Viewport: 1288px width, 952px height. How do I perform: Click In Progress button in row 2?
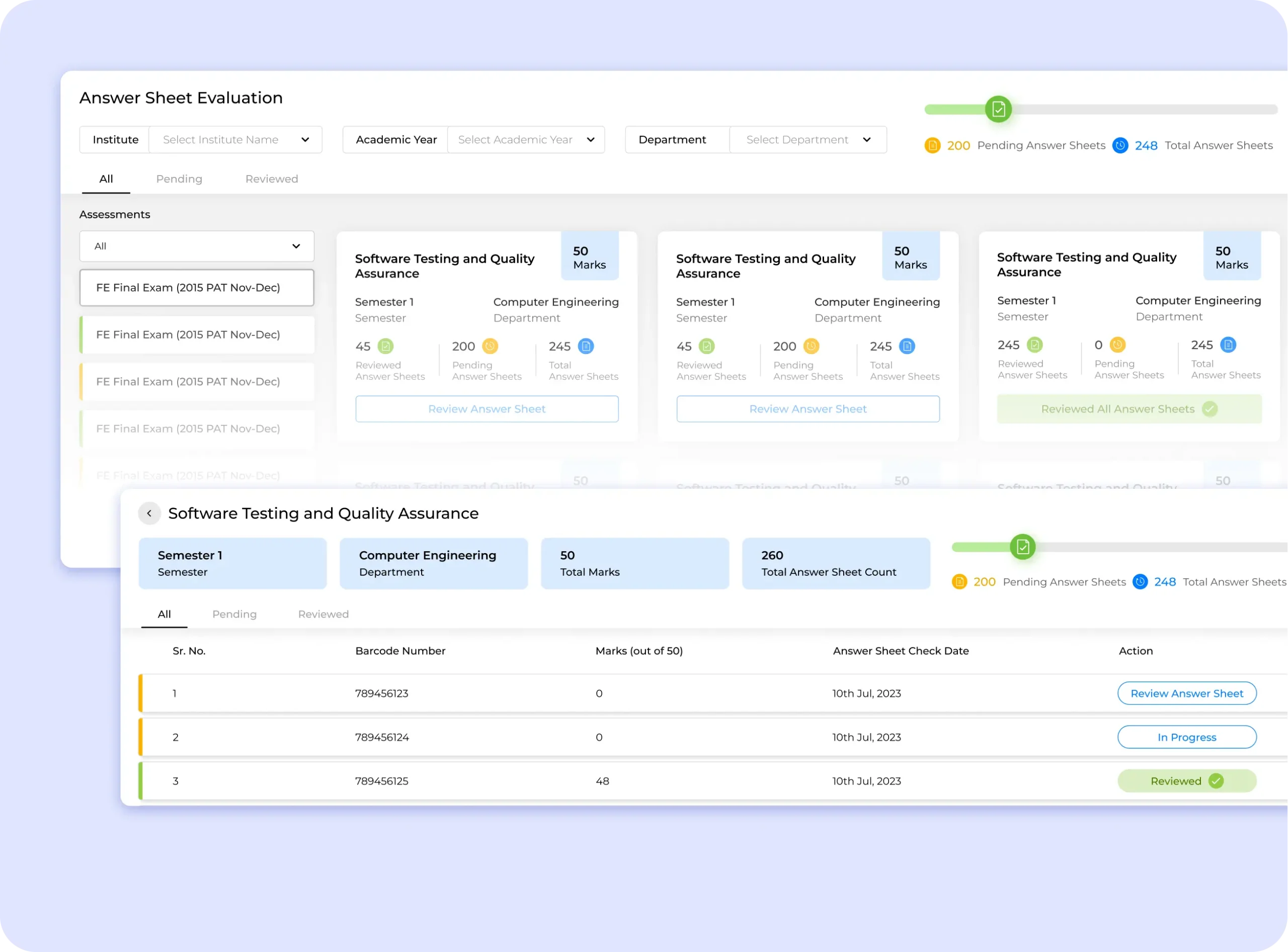(1186, 737)
